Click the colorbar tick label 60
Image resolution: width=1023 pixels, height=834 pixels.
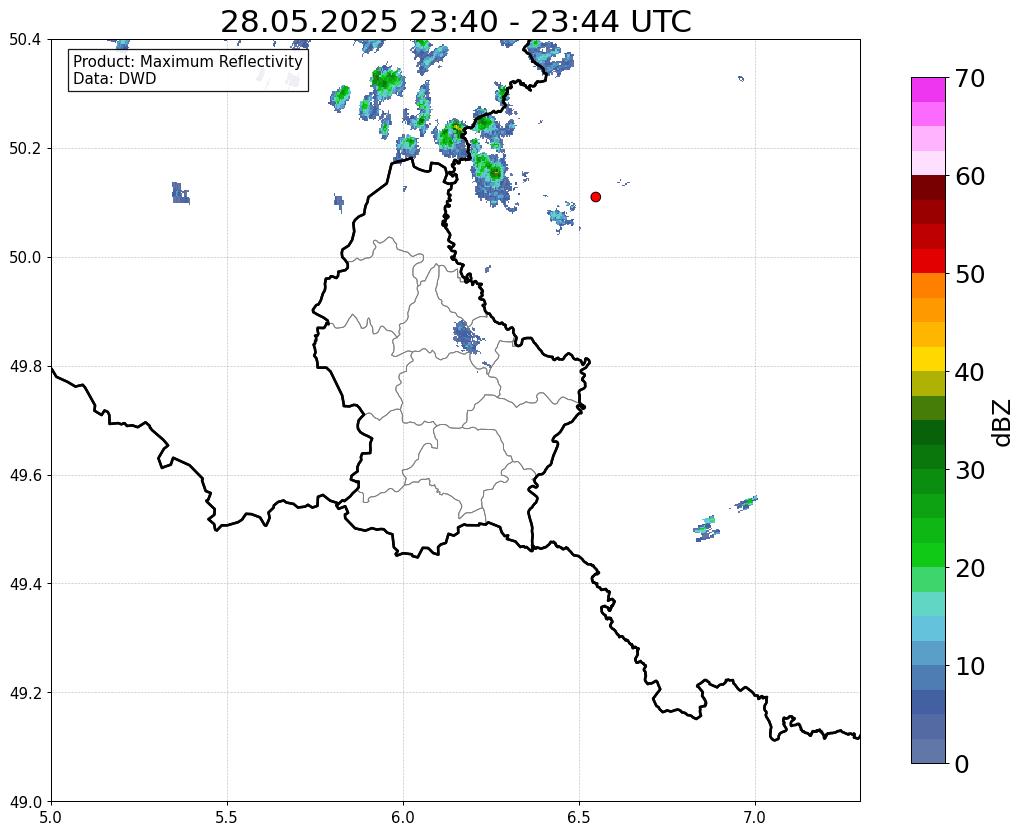[970, 176]
